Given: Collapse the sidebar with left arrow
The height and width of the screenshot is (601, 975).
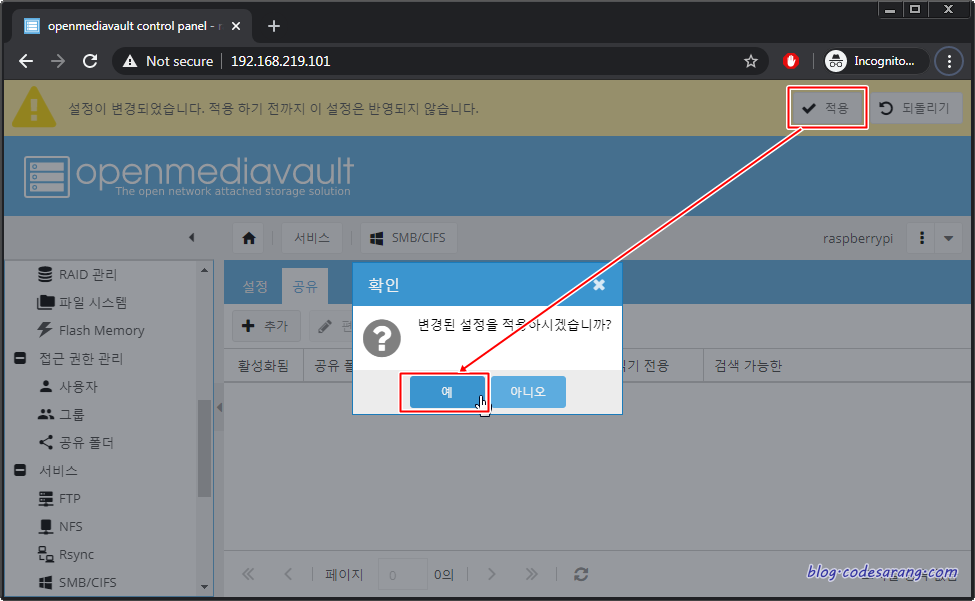Looking at the screenshot, I should tap(192, 237).
